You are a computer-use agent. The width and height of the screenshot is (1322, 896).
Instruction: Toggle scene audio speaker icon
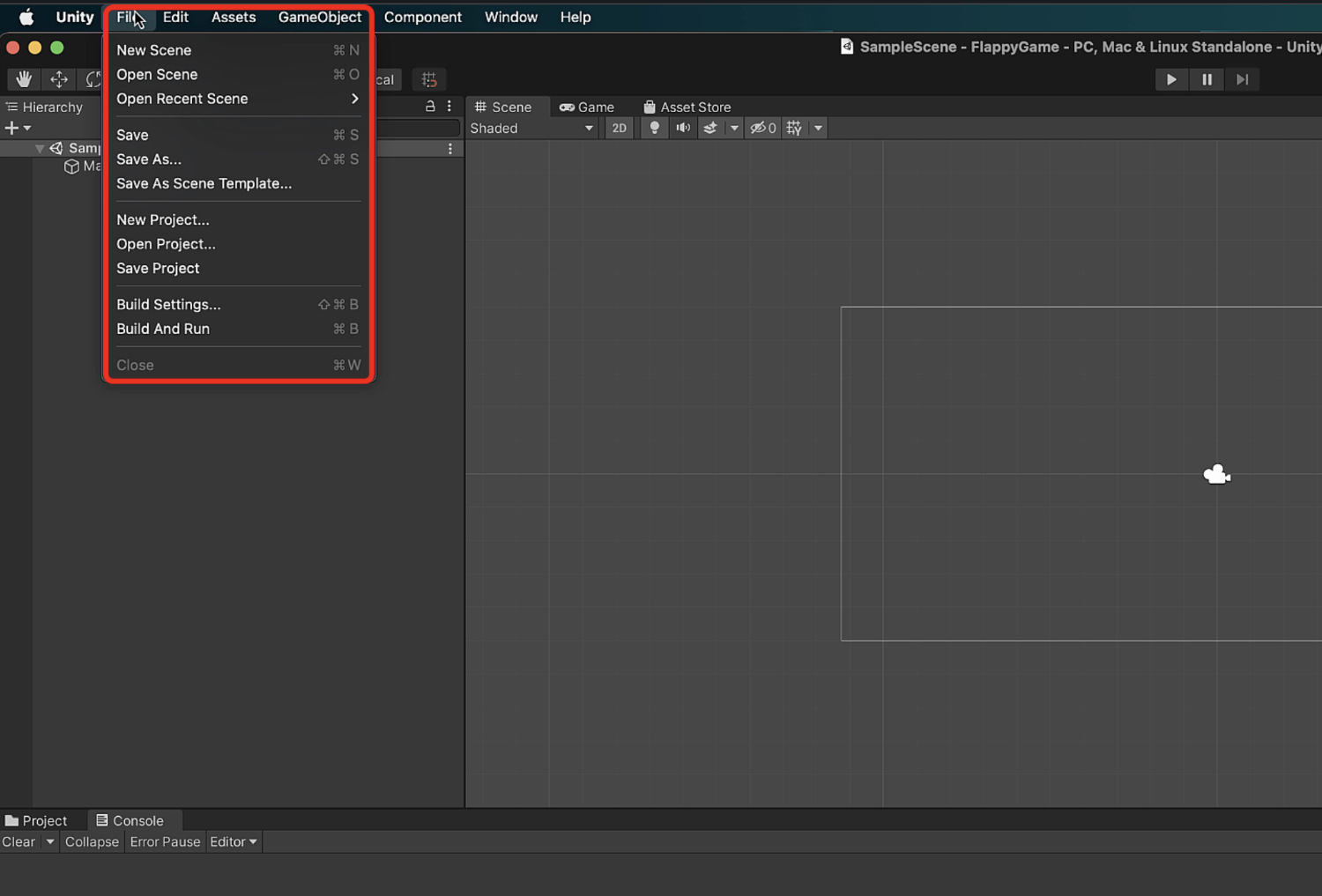click(x=683, y=128)
